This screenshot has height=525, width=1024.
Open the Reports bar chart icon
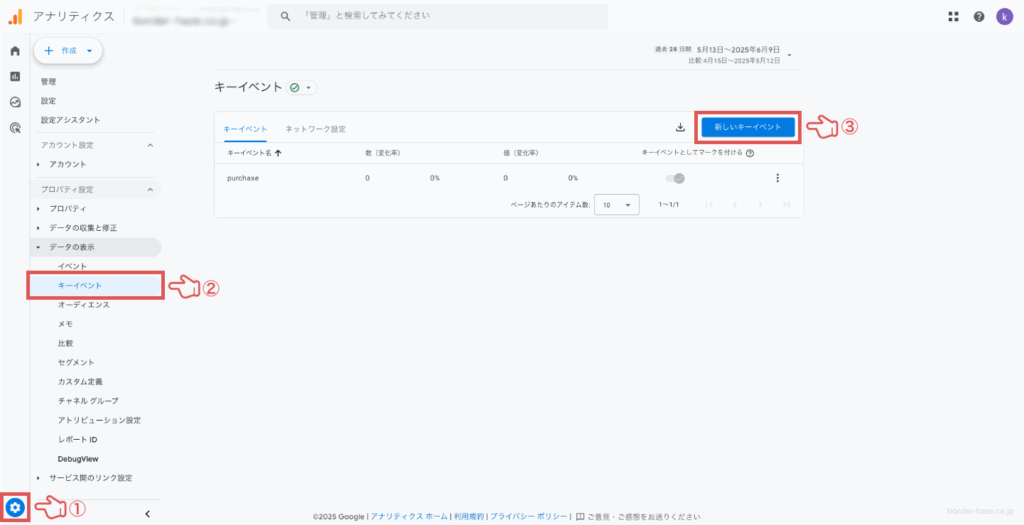click(x=15, y=76)
